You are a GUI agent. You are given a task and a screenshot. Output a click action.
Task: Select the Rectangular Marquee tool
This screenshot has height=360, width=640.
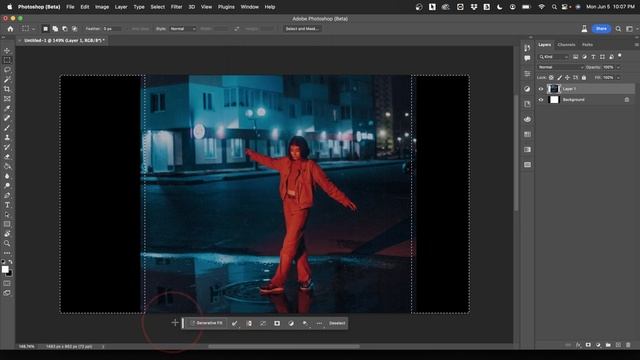7,60
